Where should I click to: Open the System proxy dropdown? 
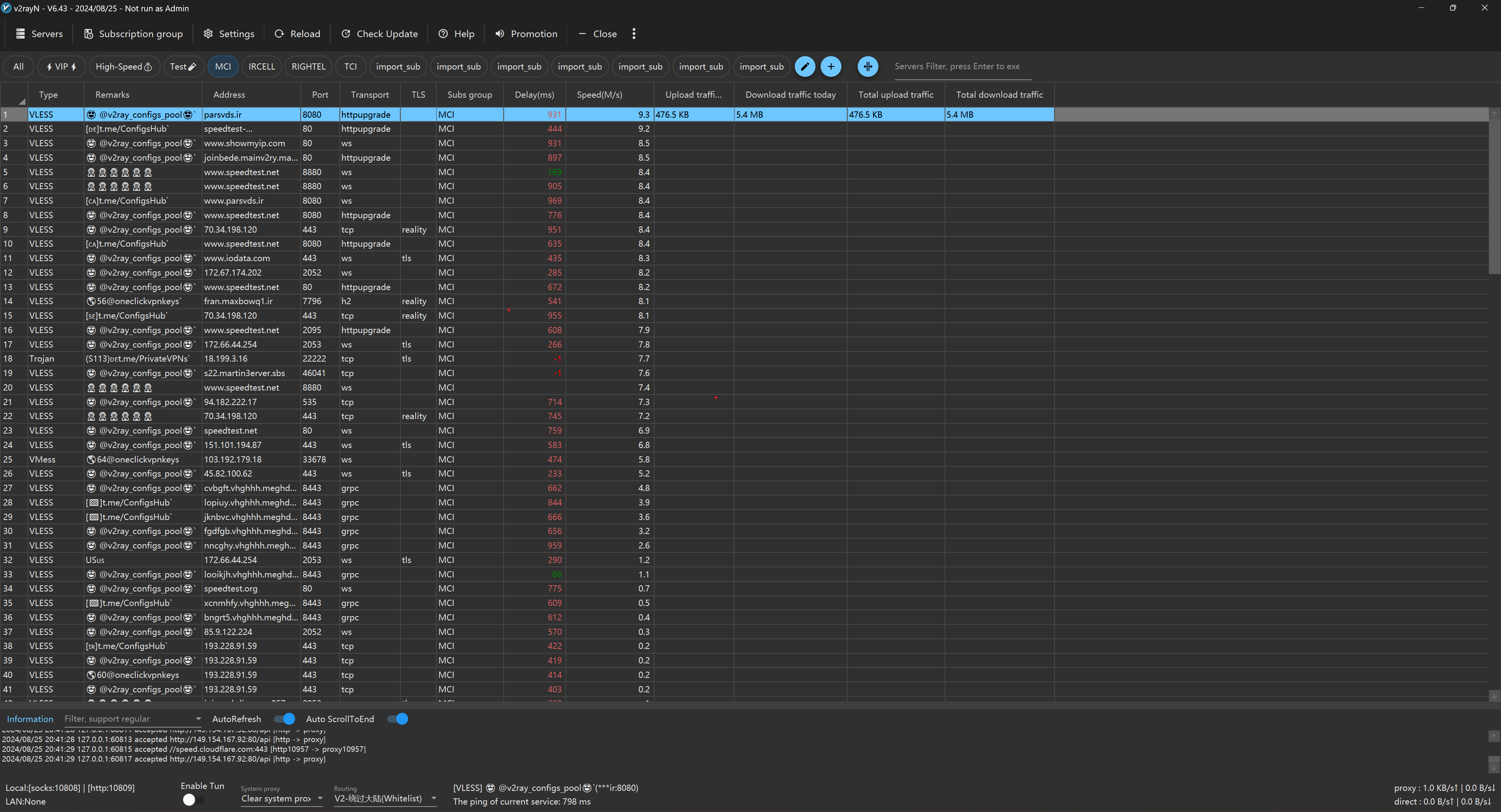tap(282, 799)
